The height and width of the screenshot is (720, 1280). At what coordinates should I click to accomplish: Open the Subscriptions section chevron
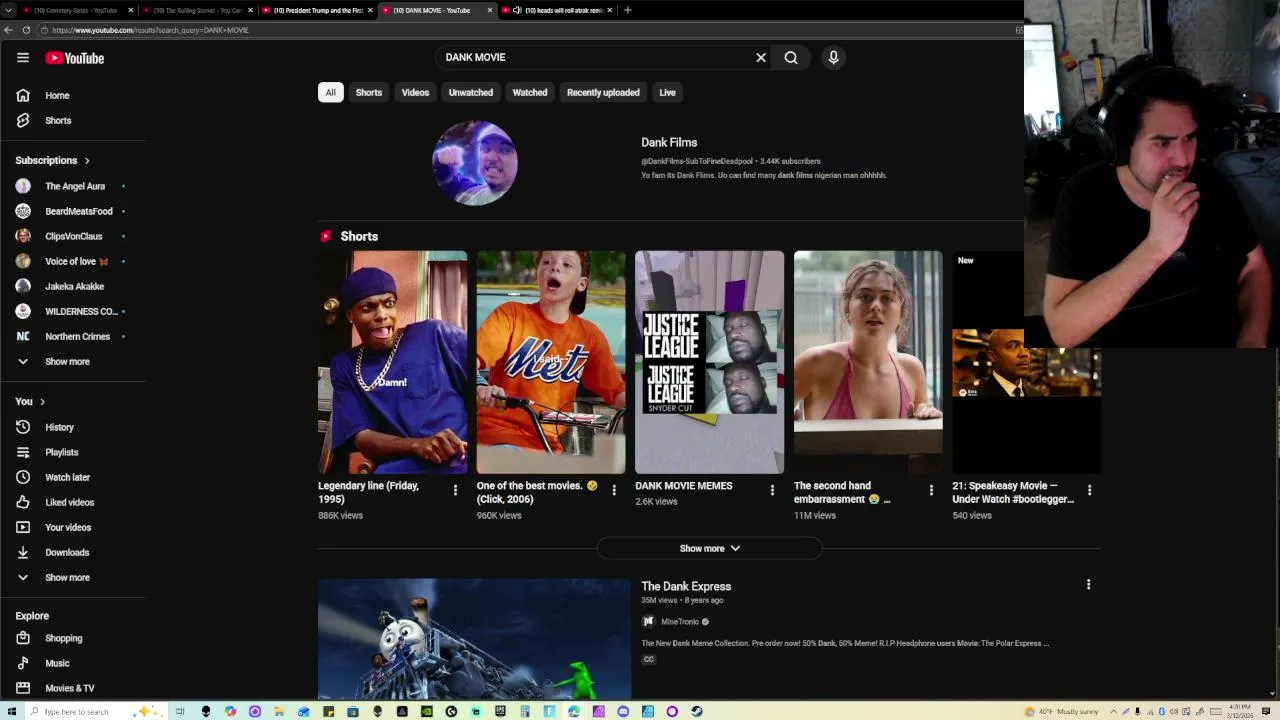coord(87,160)
